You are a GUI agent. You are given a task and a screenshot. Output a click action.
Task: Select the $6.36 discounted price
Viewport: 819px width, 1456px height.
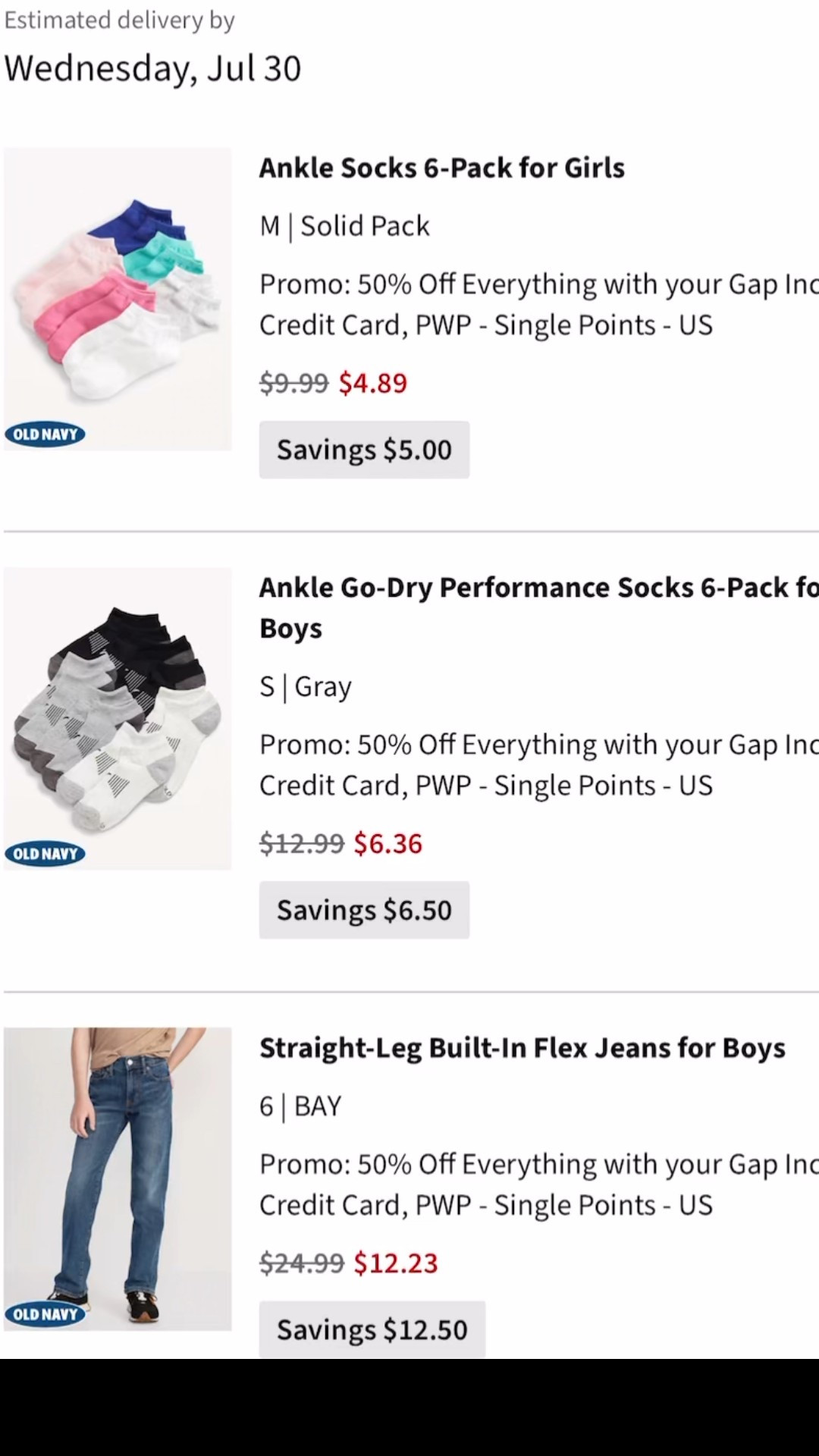point(388,843)
